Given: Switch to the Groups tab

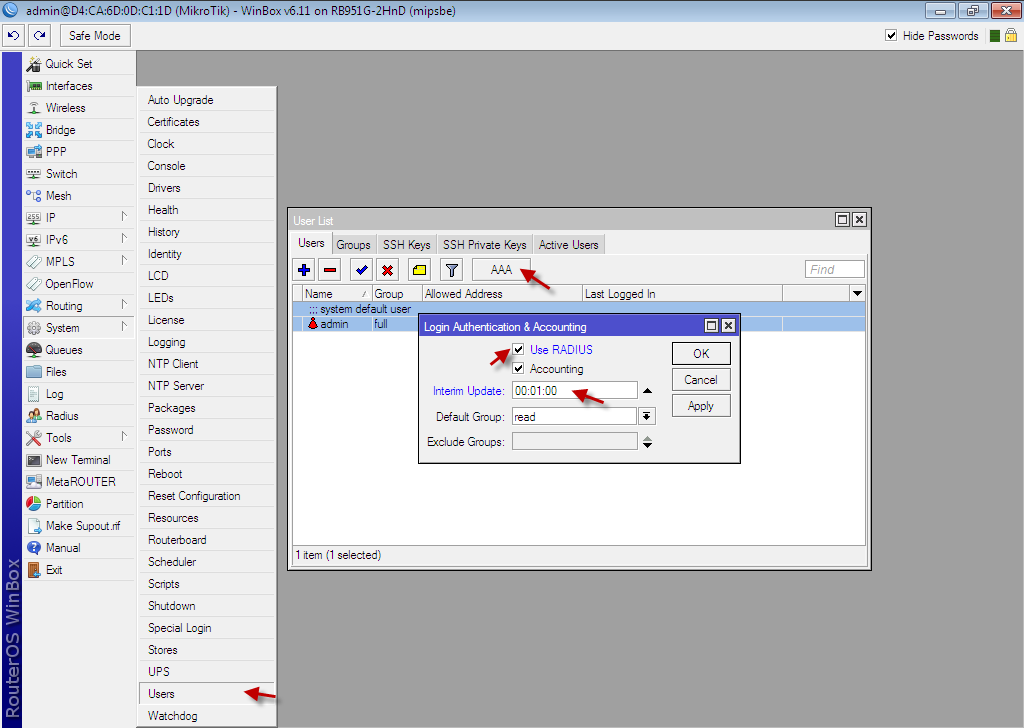Looking at the screenshot, I should (x=353, y=245).
